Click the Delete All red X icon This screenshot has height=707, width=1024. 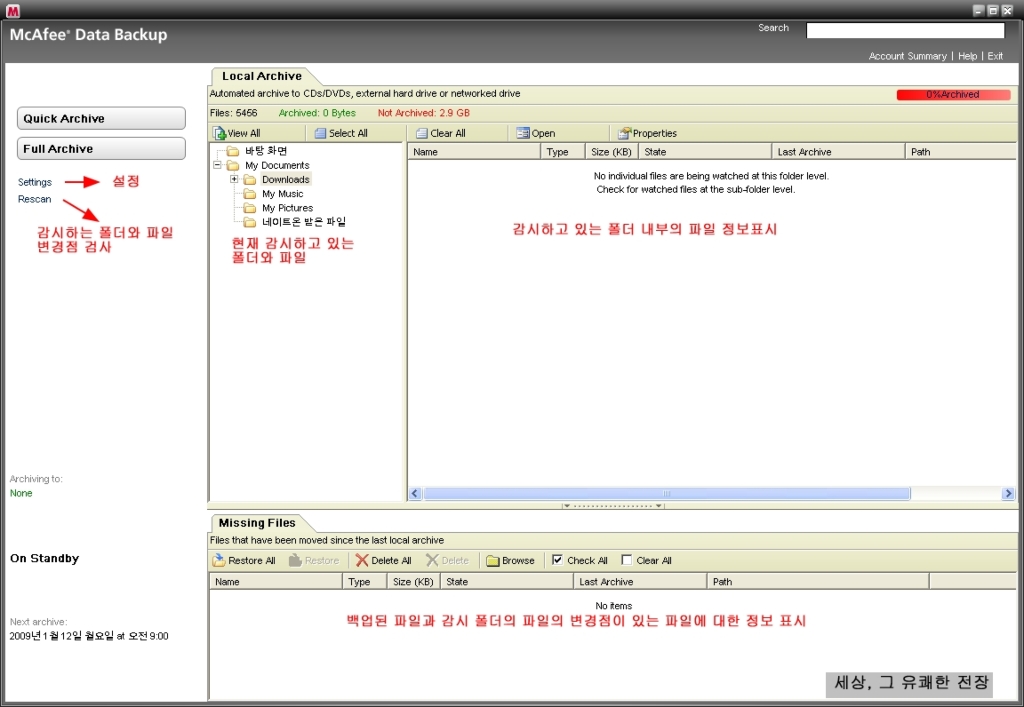362,560
